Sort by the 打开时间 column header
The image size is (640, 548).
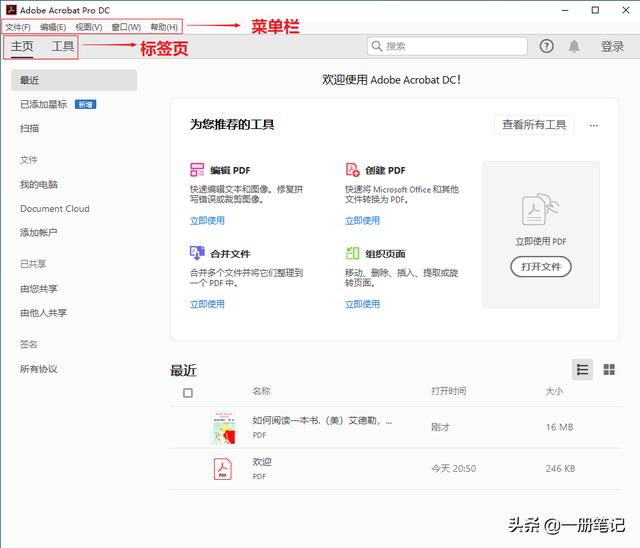pos(449,391)
